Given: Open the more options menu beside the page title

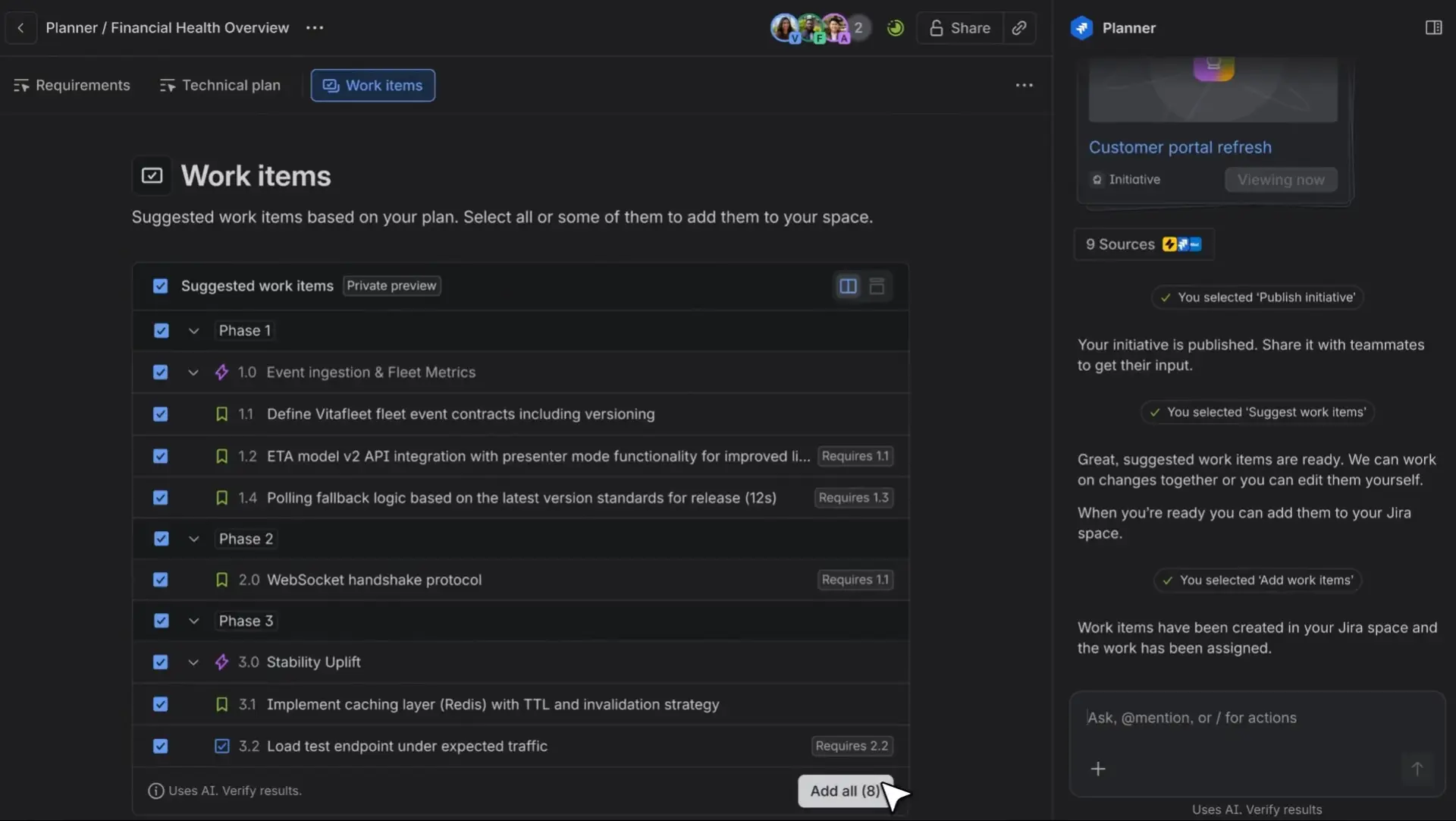Looking at the screenshot, I should point(315,28).
